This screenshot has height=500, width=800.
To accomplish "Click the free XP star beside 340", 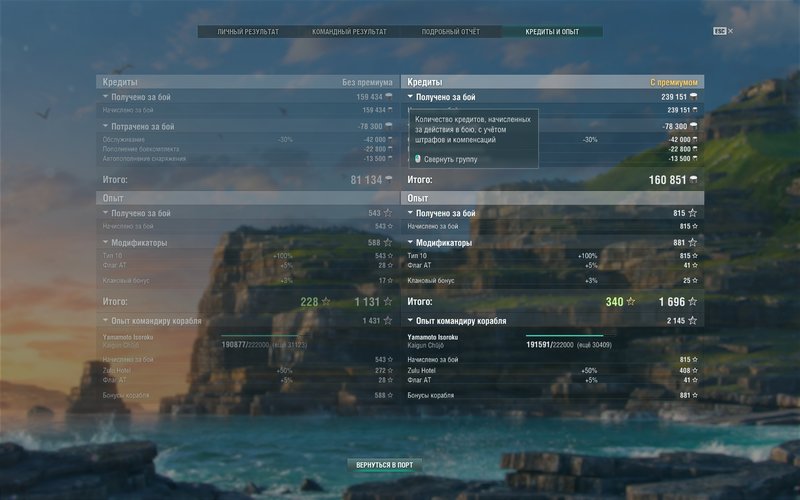I will pos(632,301).
